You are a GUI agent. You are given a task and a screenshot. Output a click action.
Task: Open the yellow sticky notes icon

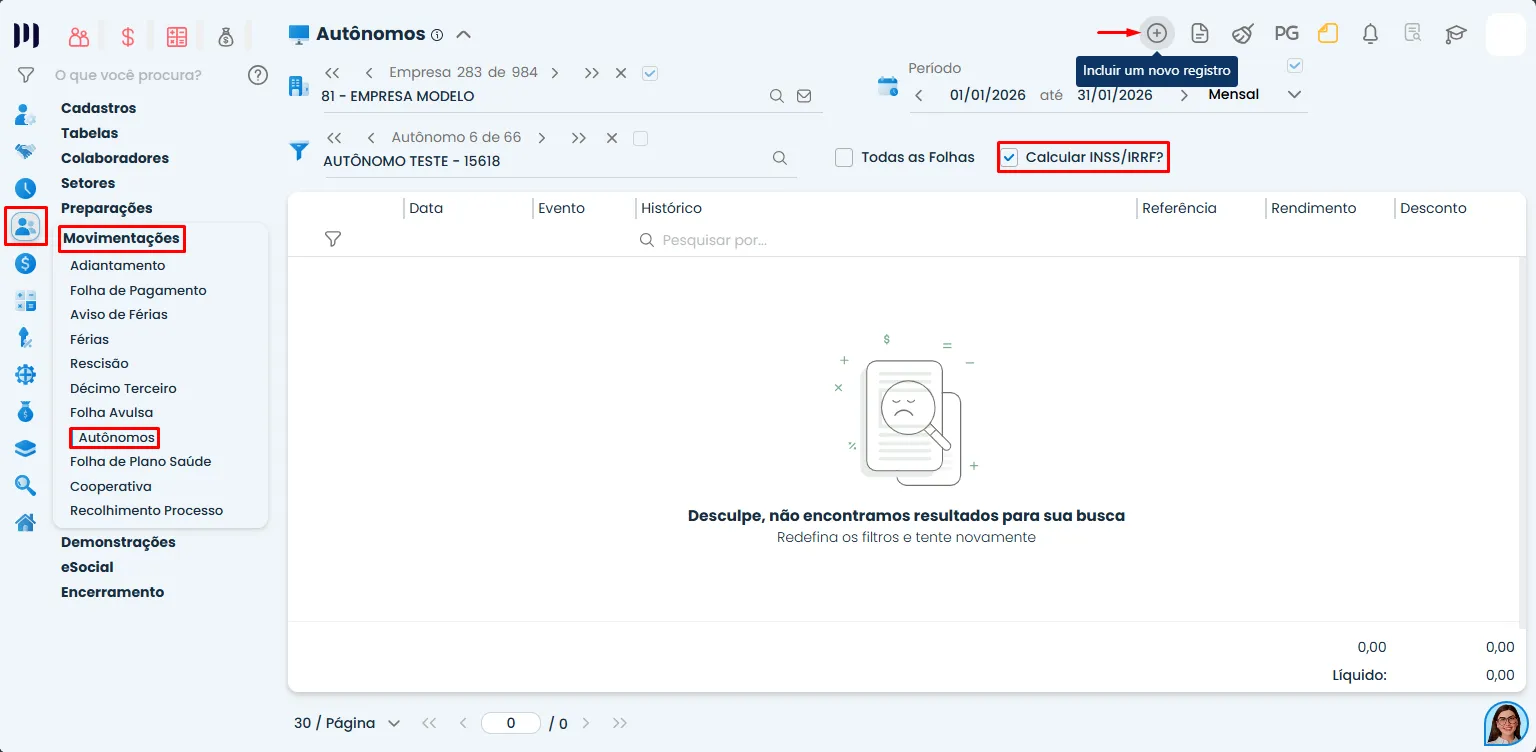coord(1328,33)
